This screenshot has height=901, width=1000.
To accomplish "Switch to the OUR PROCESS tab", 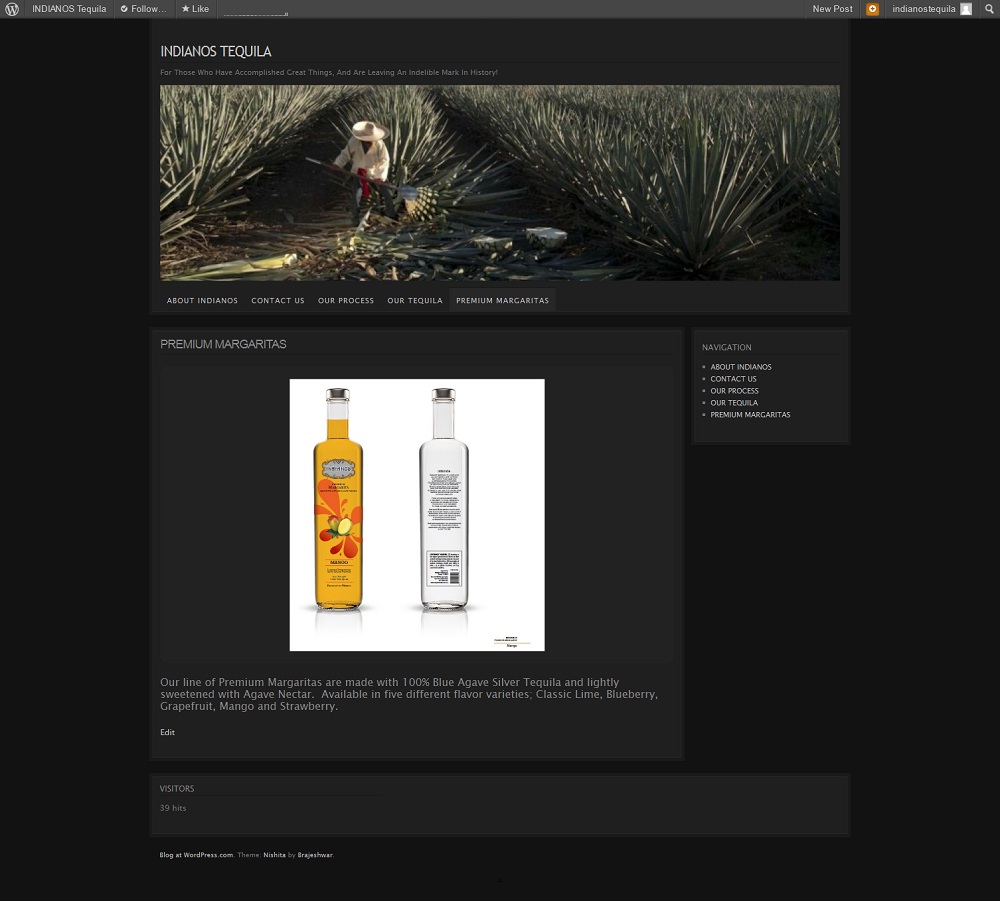I will click(345, 300).
